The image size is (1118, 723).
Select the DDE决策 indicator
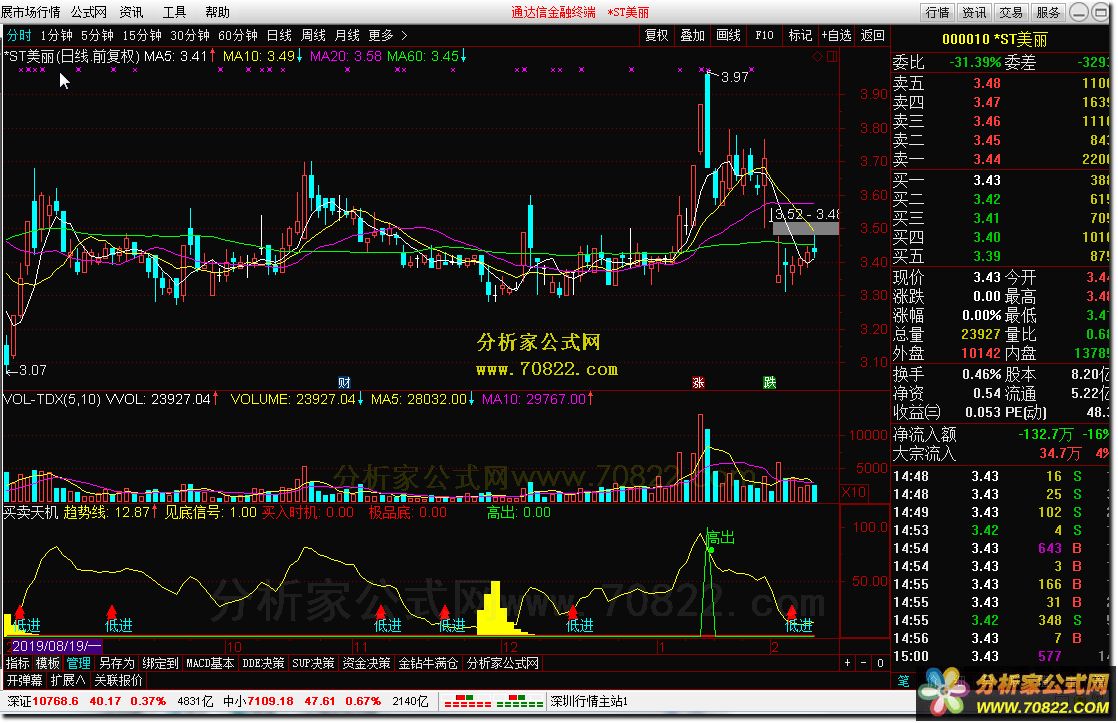click(263, 663)
